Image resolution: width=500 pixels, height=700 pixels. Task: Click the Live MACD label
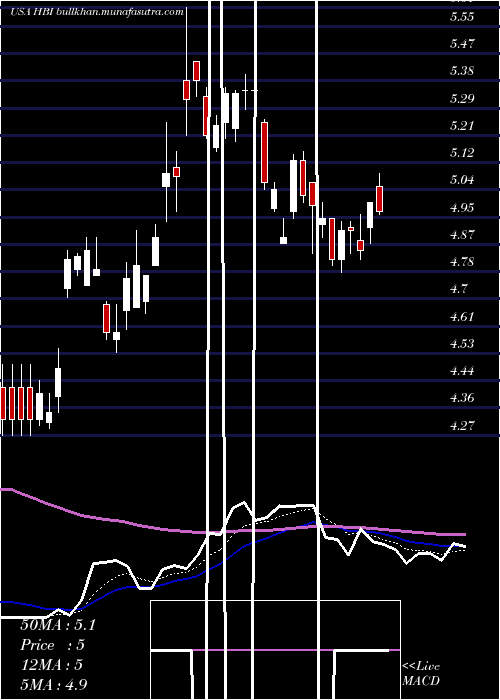(x=421, y=673)
